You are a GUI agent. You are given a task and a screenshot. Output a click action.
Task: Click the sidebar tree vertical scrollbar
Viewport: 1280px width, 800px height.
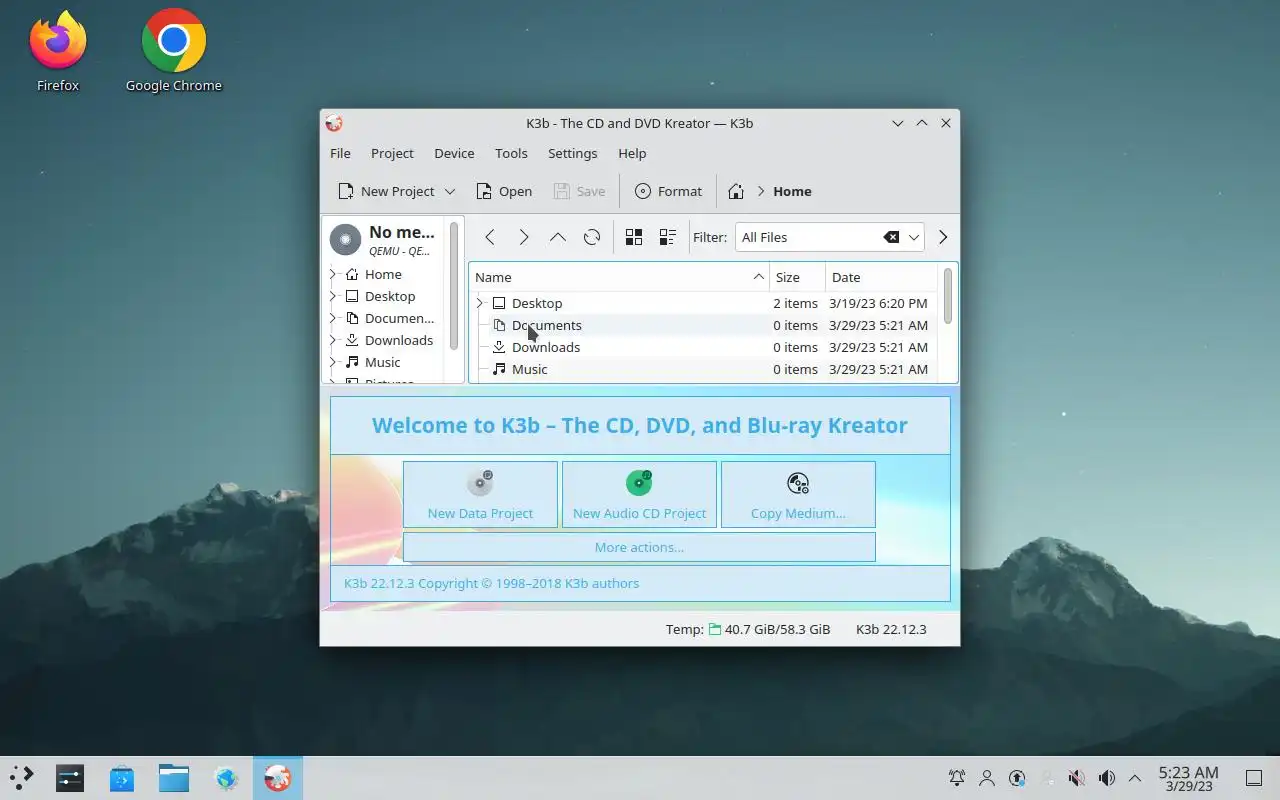454,285
